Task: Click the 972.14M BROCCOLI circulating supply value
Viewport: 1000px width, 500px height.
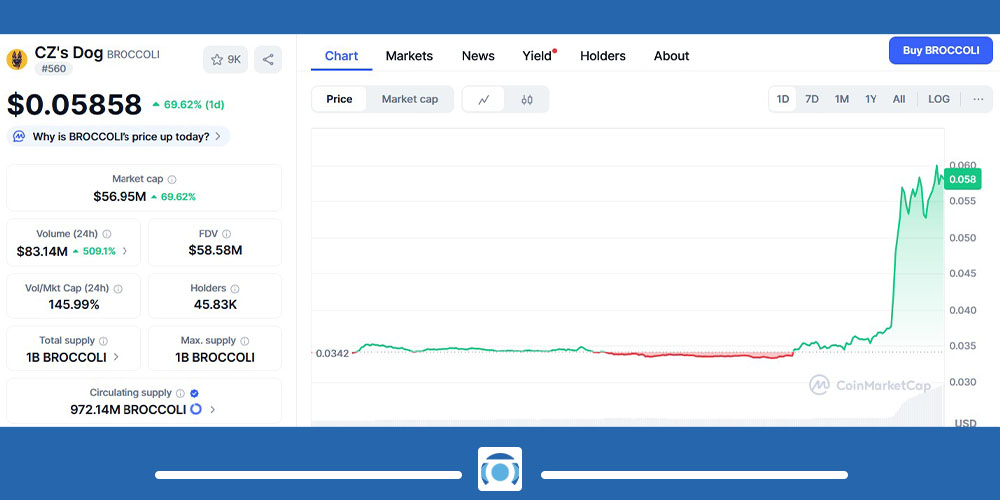Action: tap(128, 409)
